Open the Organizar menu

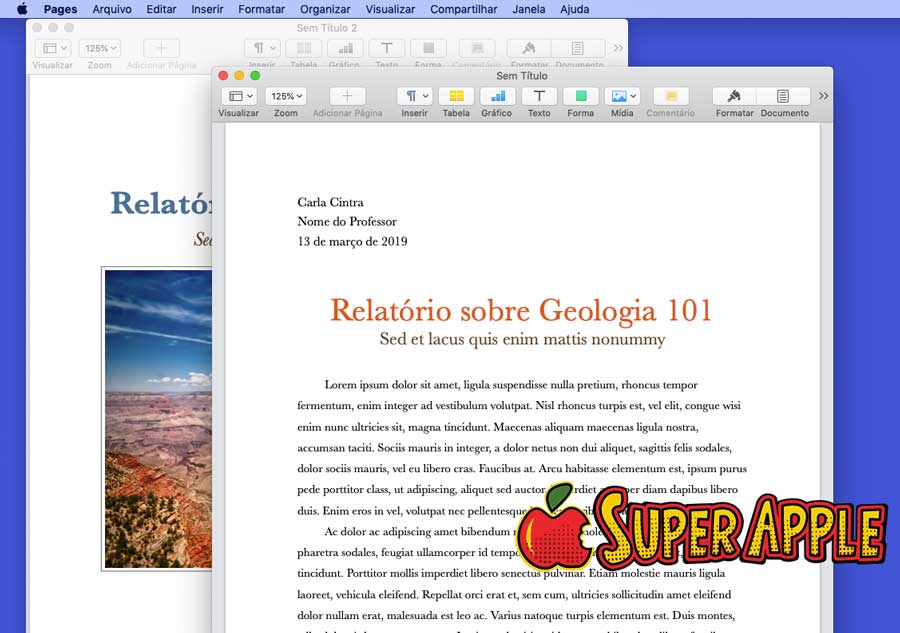pos(325,9)
